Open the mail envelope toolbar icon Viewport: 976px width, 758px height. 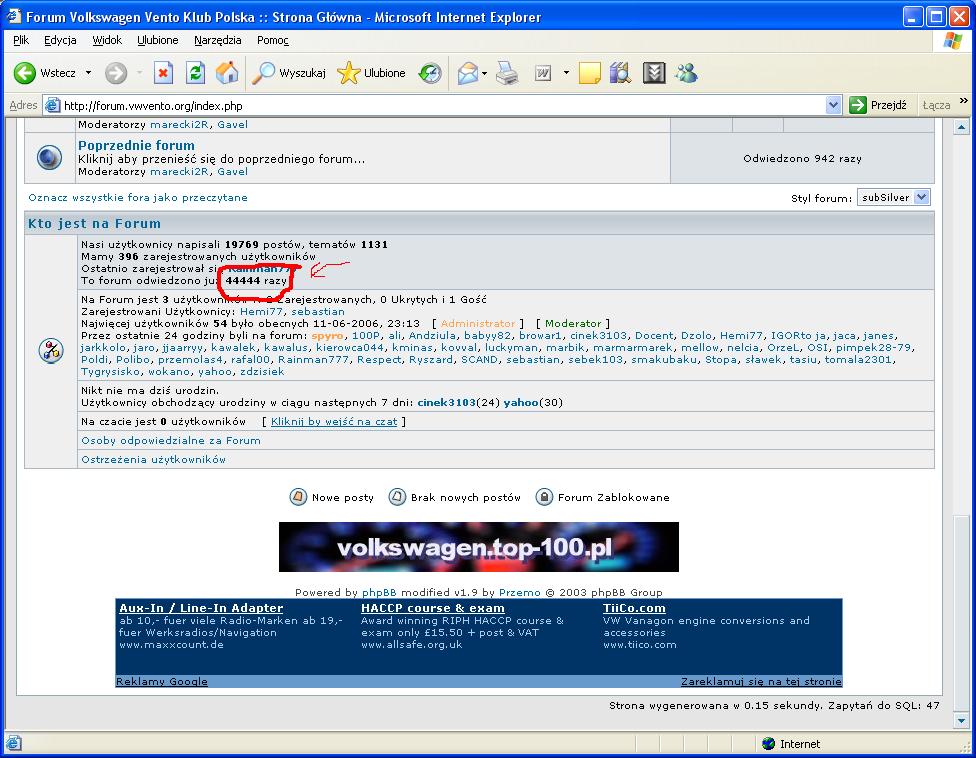pyautogui.click(x=467, y=73)
